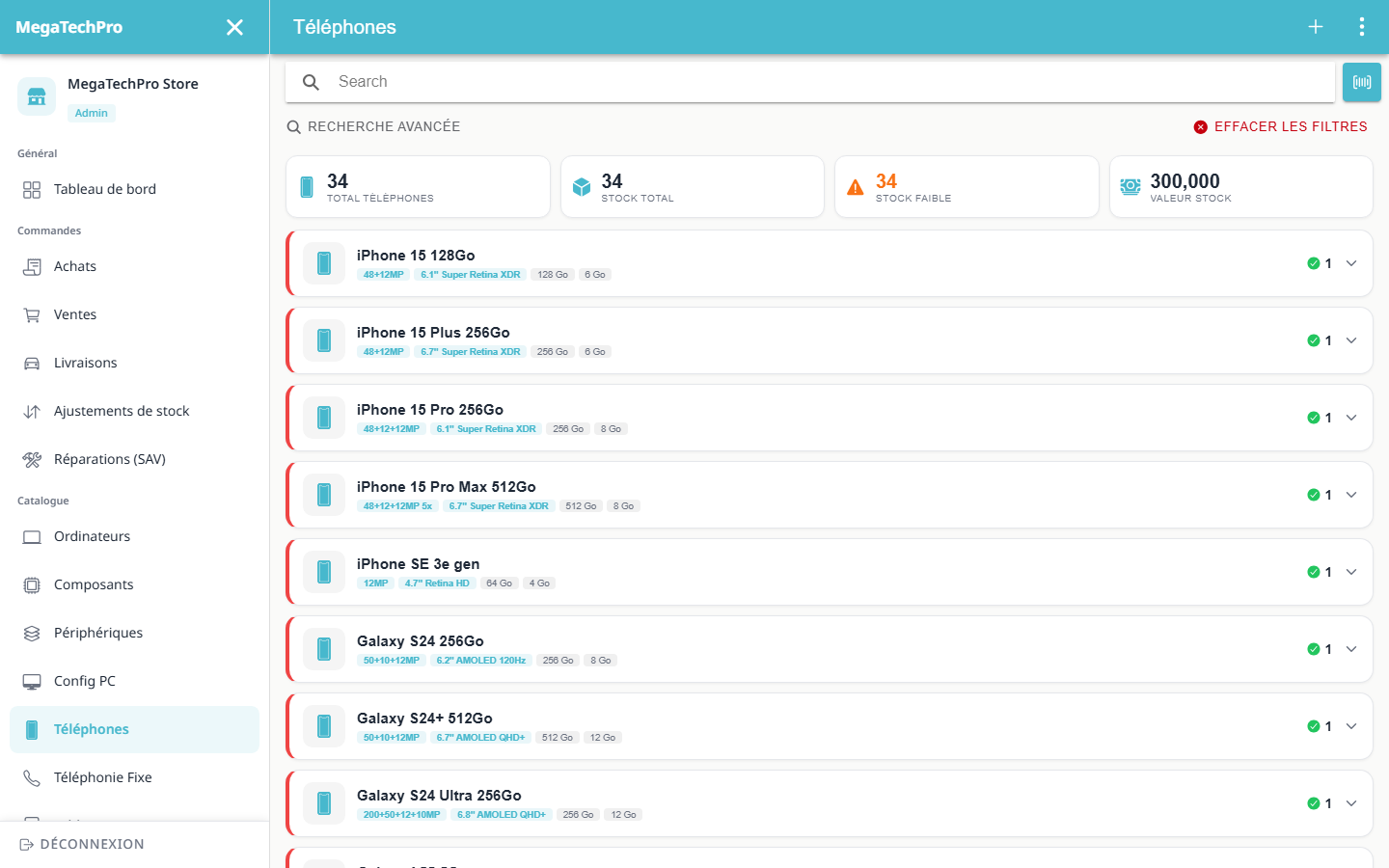Open Config PC
Viewport: 1389px width, 868px height.
click(x=134, y=681)
